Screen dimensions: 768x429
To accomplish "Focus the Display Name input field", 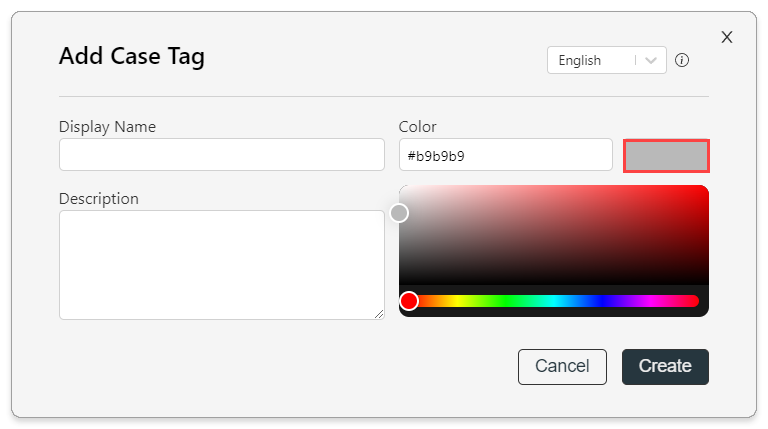I will click(x=222, y=155).
